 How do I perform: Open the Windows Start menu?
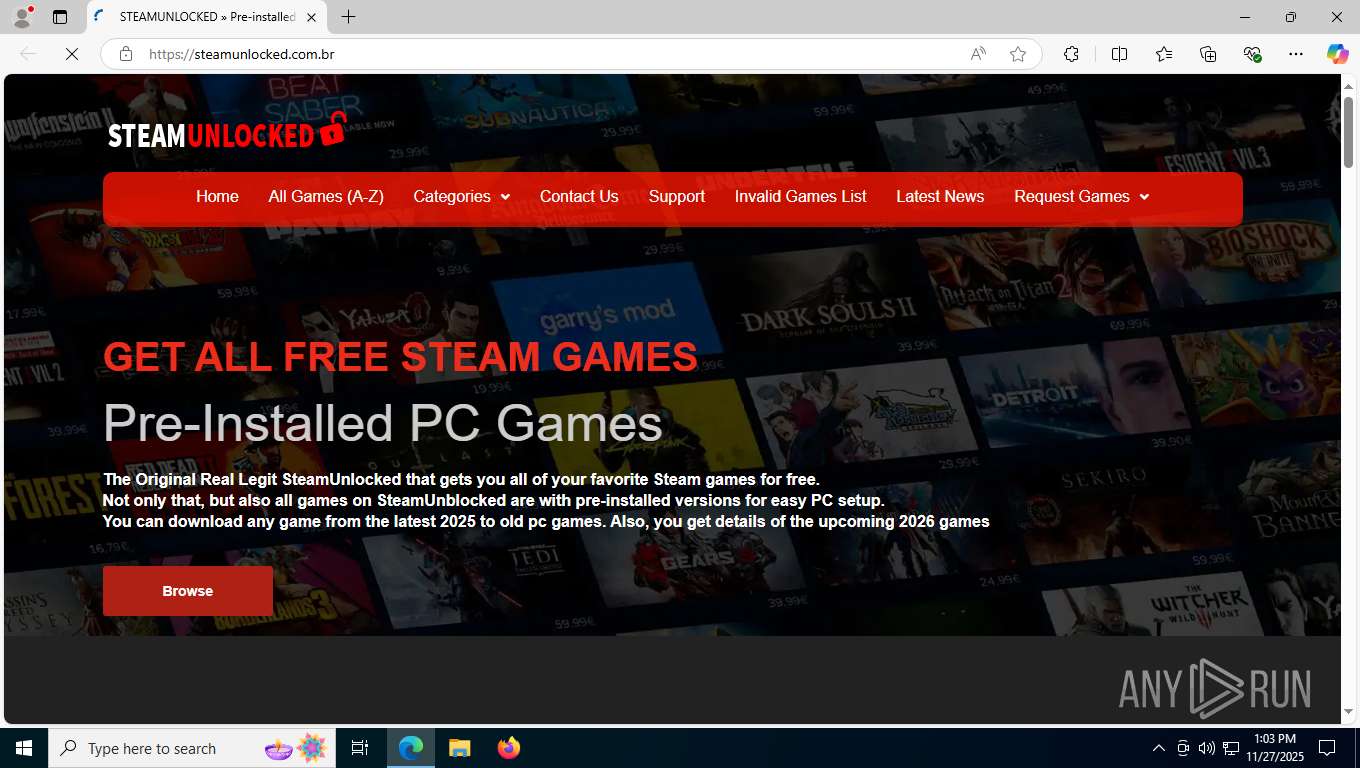[24, 748]
